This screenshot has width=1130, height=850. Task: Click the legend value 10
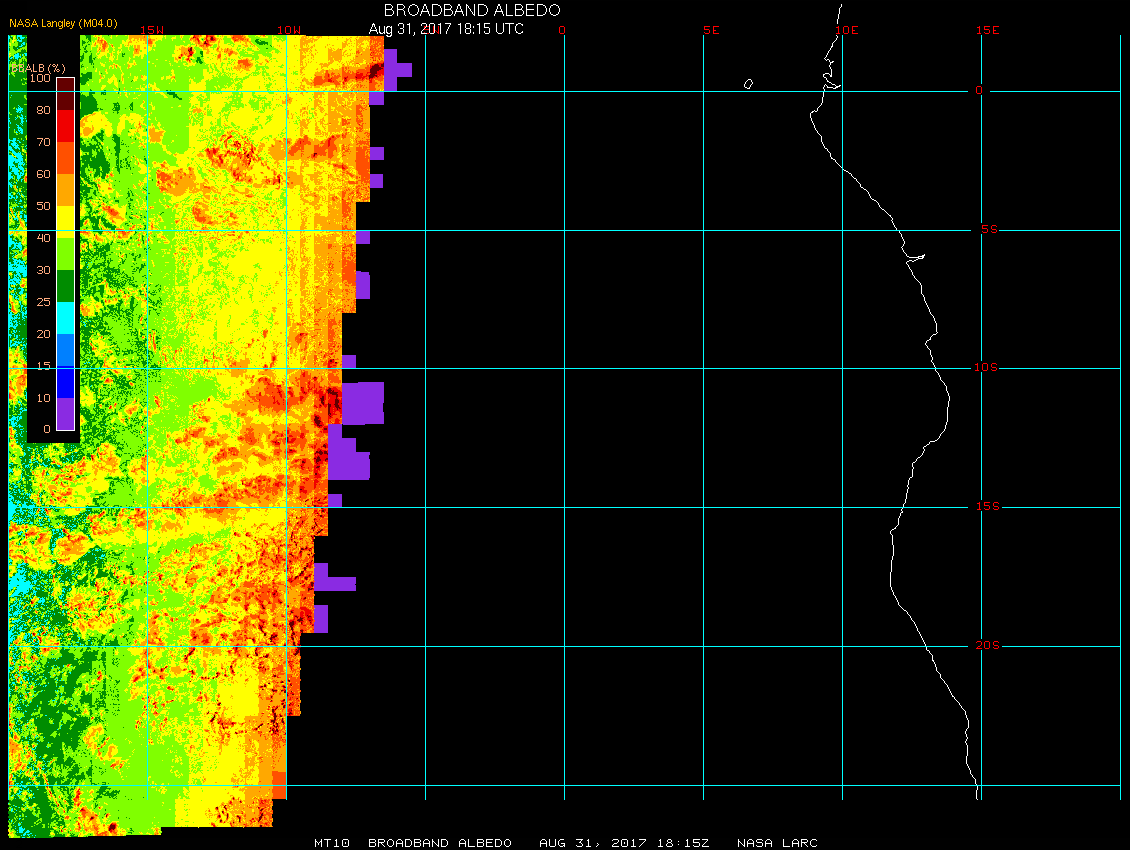[43, 398]
